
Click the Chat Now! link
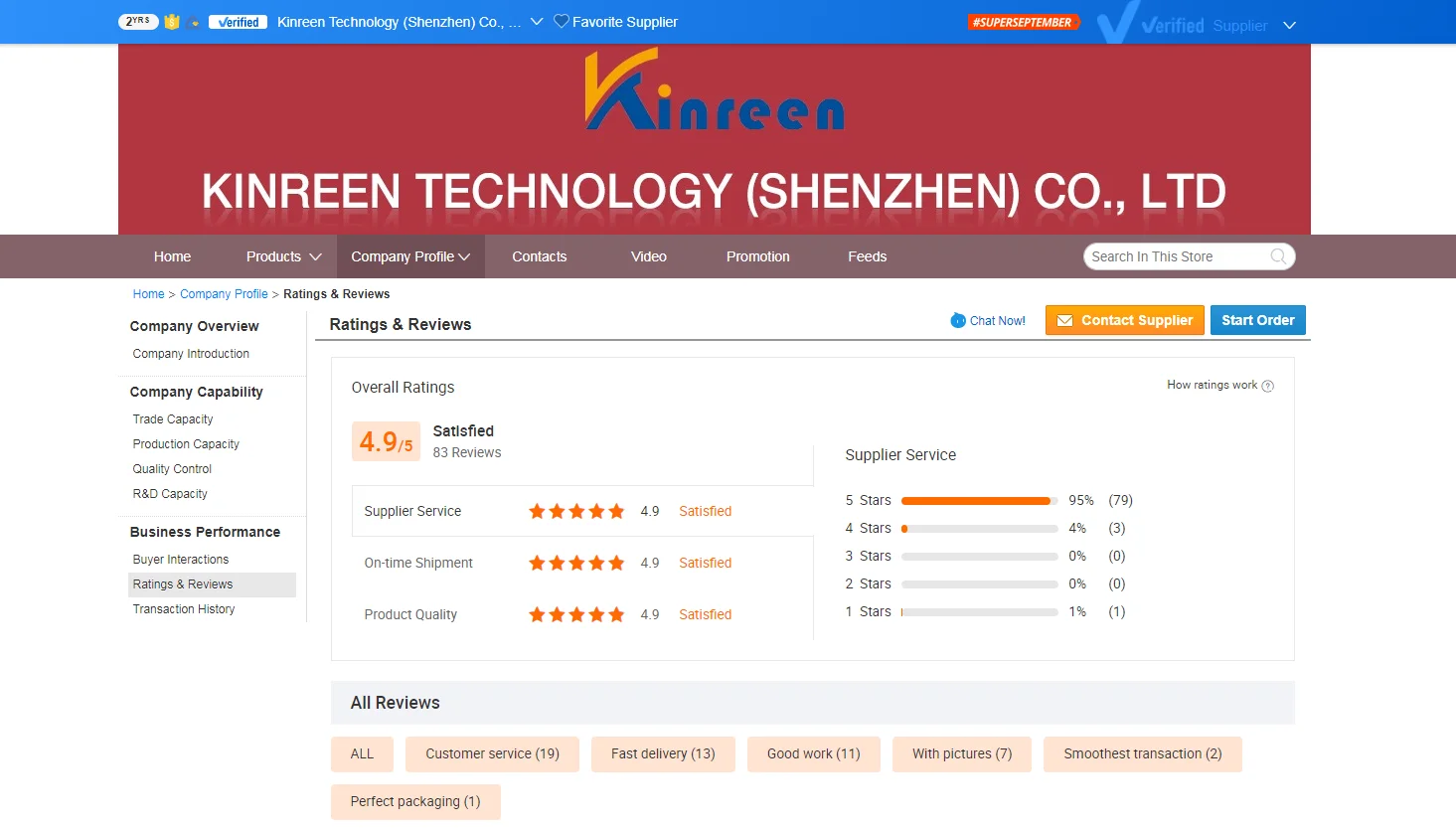[998, 321]
